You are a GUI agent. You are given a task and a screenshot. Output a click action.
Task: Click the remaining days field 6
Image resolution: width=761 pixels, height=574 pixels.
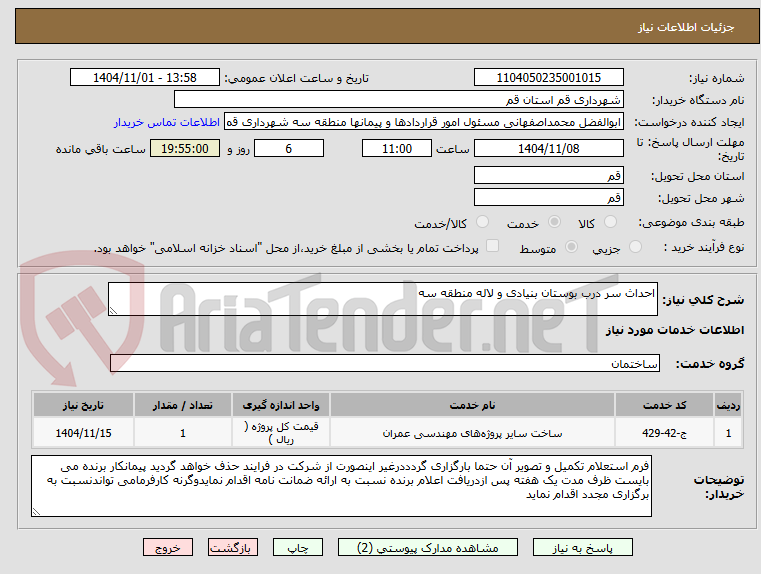point(289,148)
